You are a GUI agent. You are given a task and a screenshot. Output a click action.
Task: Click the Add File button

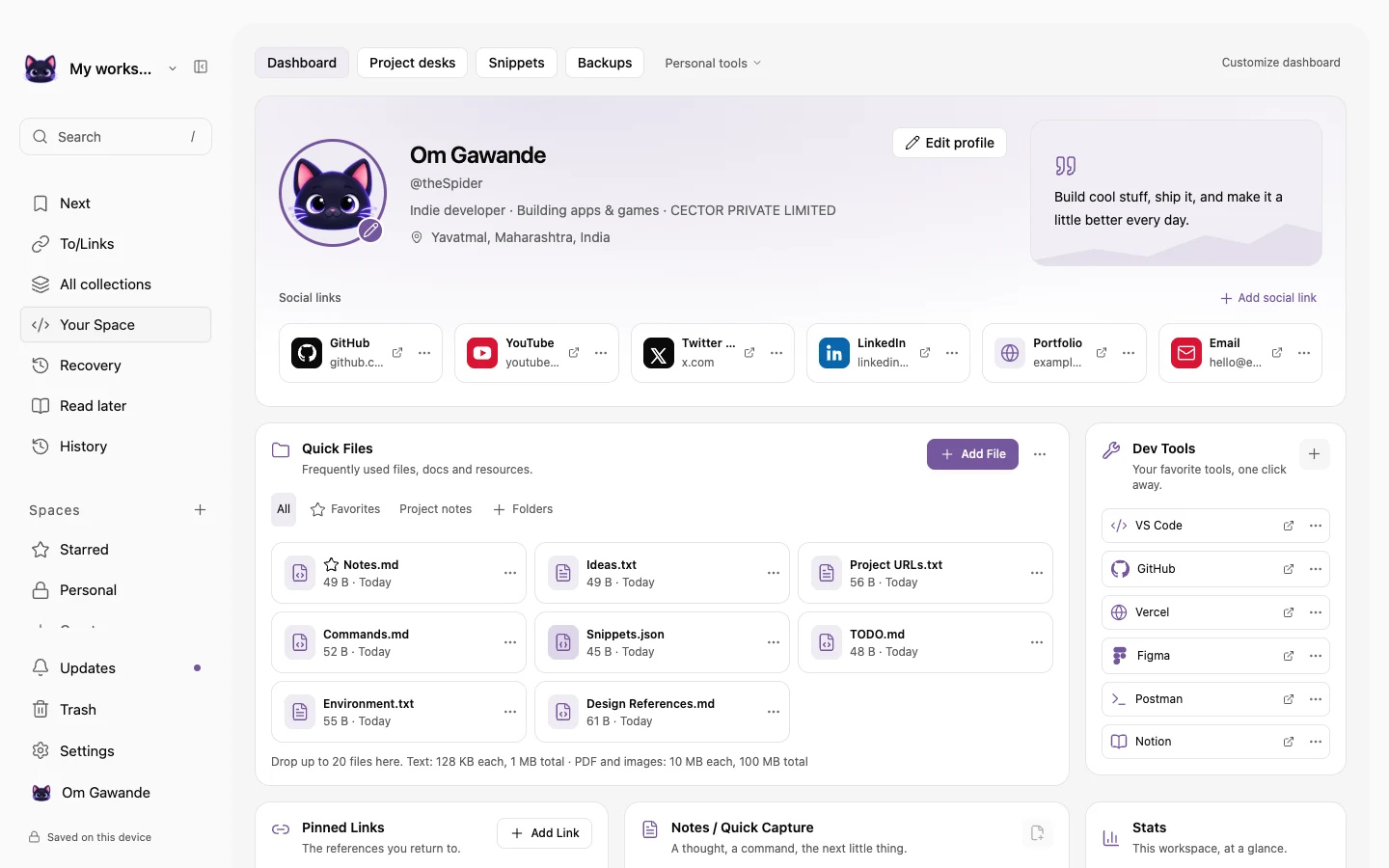click(972, 454)
